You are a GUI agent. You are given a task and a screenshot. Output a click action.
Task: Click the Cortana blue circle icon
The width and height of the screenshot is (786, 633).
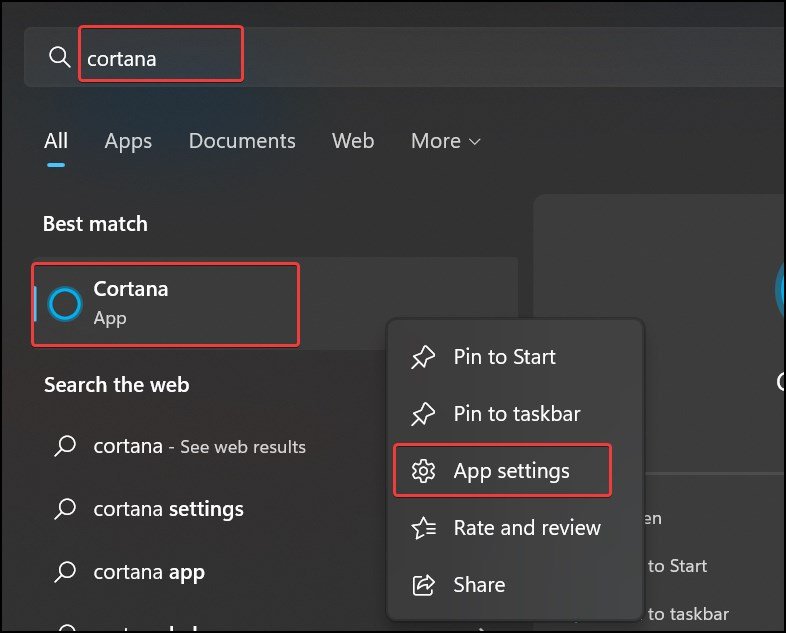tap(65, 304)
